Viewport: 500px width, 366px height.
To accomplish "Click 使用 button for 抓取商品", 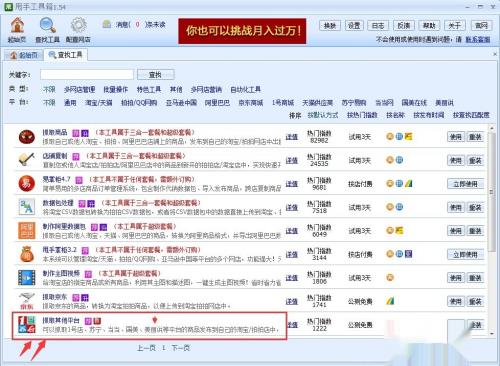I will pos(456,137).
